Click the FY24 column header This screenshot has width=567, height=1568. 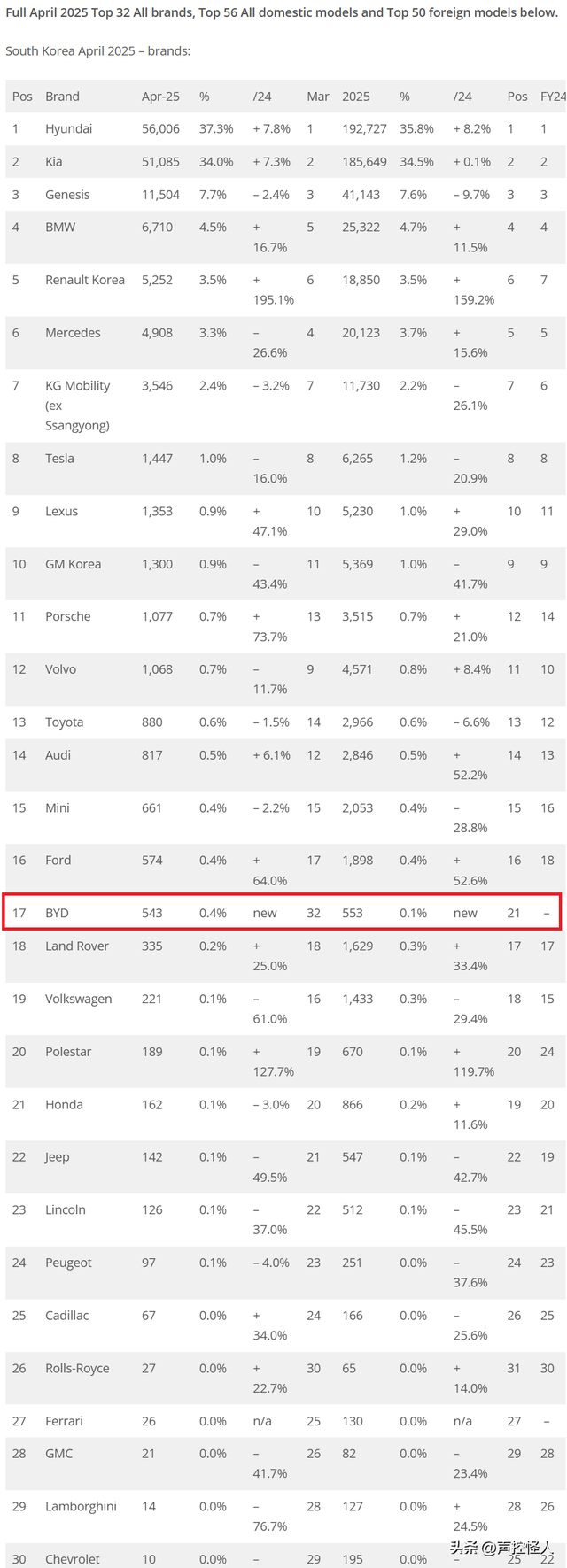553,97
